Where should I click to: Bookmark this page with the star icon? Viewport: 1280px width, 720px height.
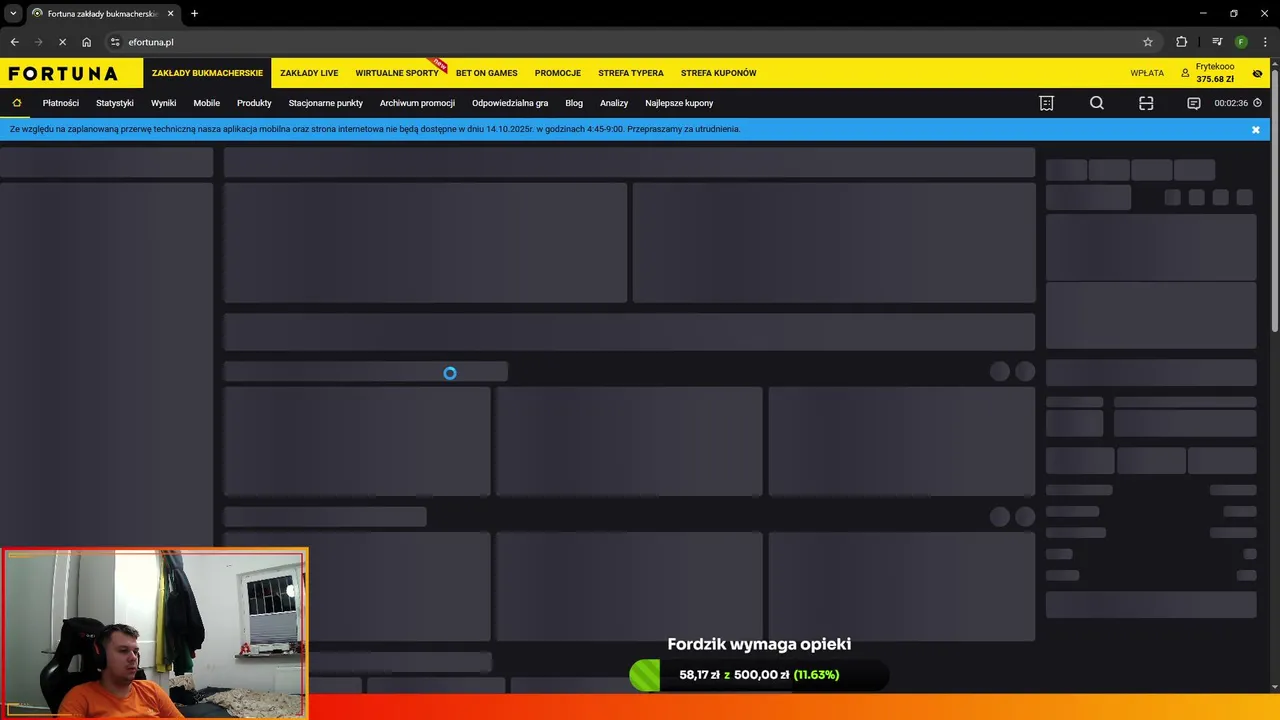[1148, 42]
